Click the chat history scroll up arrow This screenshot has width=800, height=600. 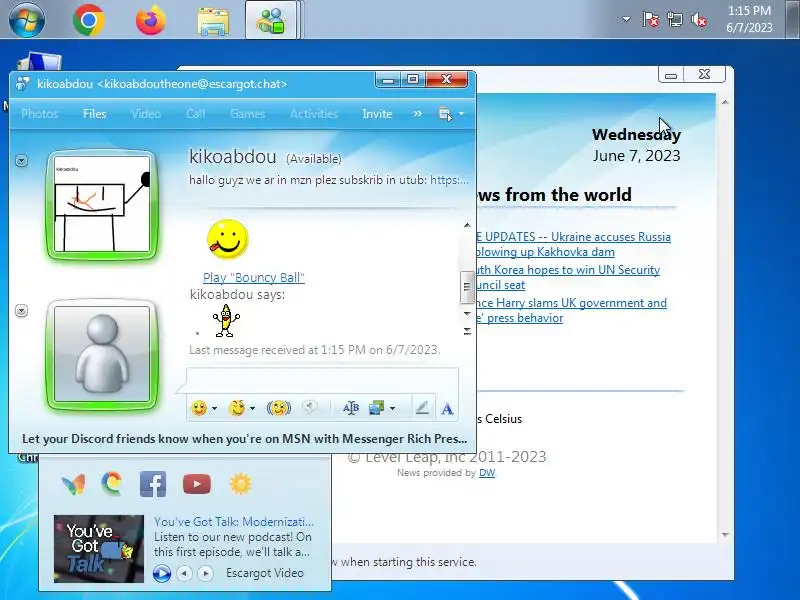[467, 225]
